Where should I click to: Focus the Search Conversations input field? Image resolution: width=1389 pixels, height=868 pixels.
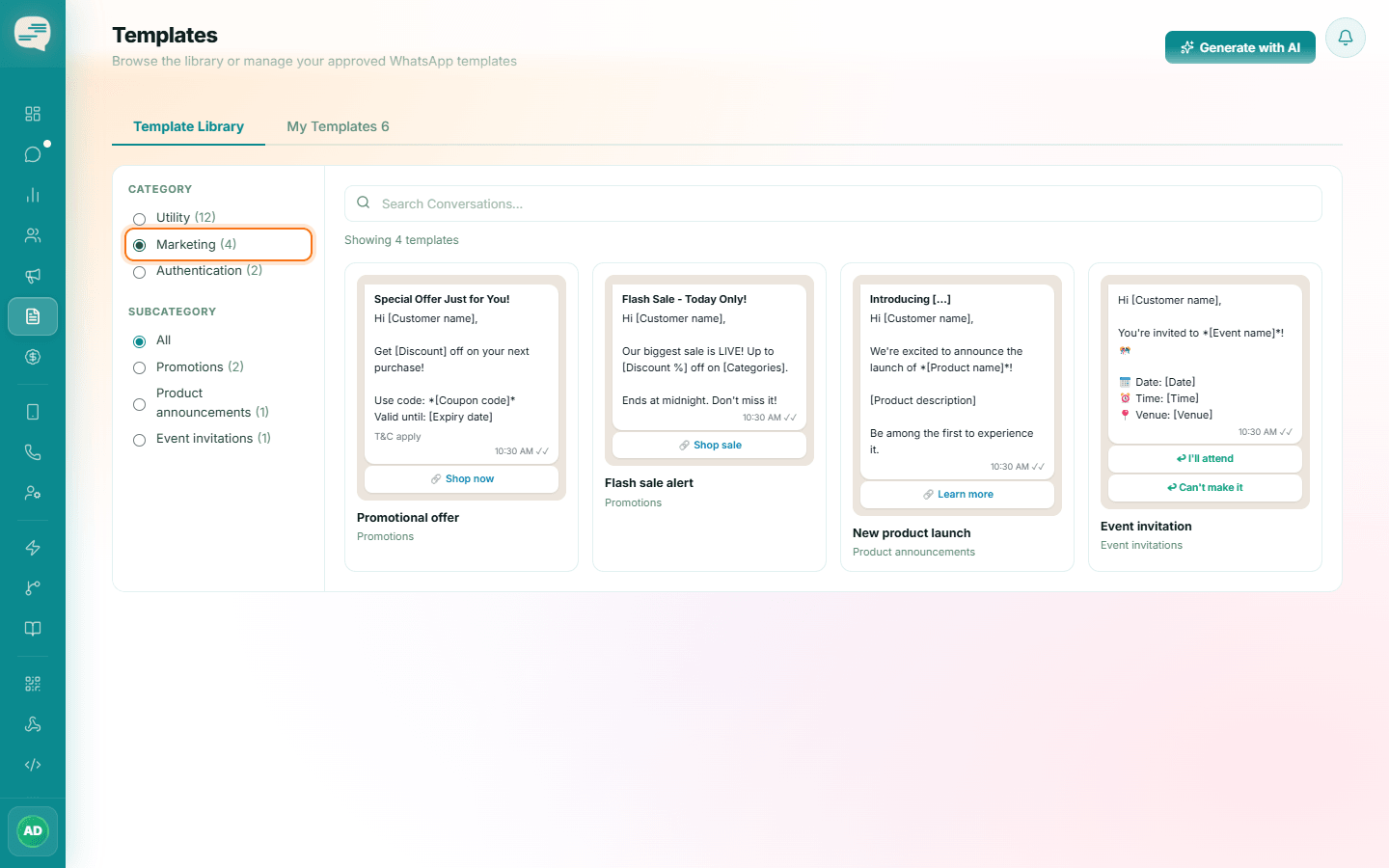pyautogui.click(x=833, y=203)
